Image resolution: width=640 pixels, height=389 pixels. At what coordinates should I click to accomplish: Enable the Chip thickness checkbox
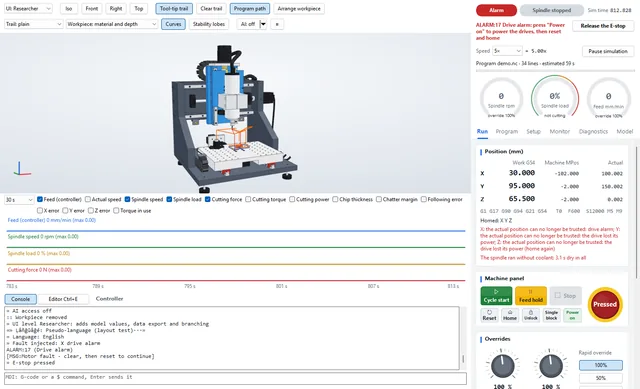click(335, 200)
